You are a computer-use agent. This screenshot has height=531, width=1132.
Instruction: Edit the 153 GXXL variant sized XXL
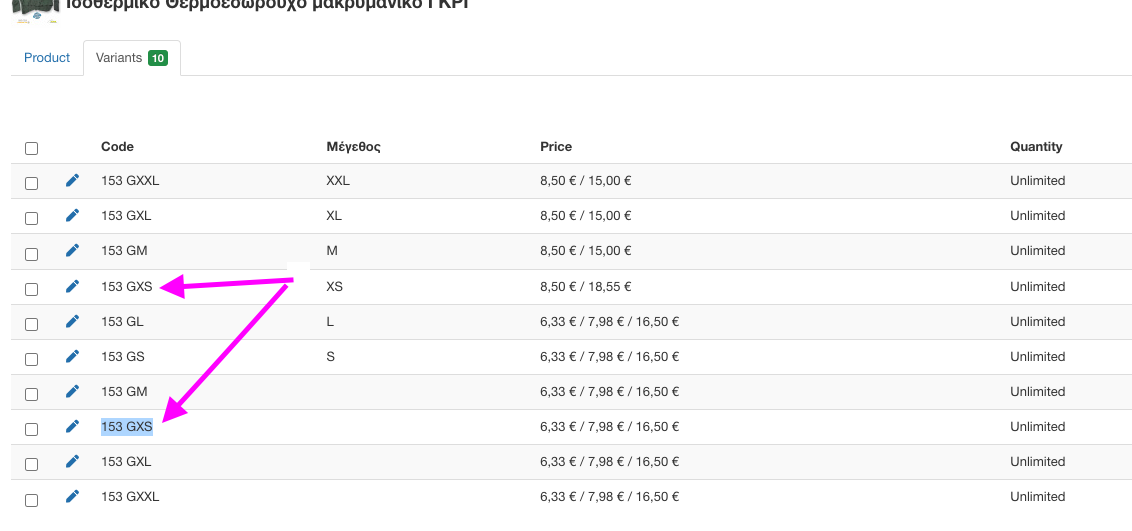[72, 181]
